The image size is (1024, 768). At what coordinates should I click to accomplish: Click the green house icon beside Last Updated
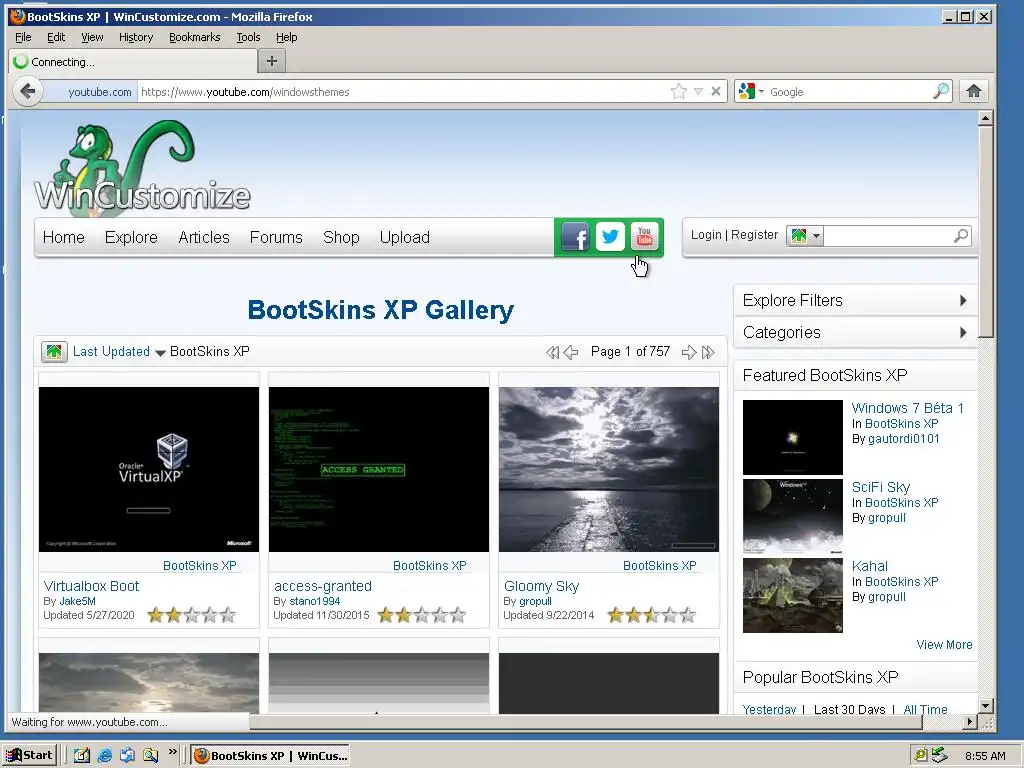(54, 352)
